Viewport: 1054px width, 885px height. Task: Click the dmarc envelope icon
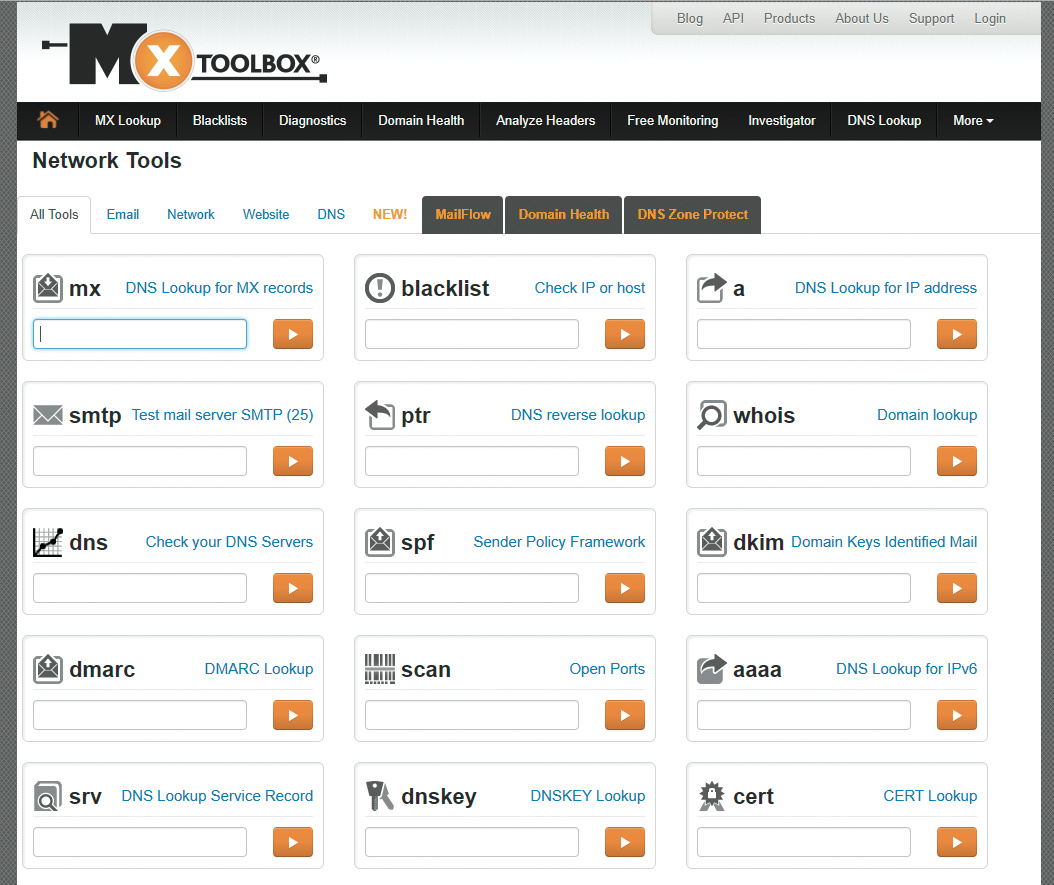(48, 669)
